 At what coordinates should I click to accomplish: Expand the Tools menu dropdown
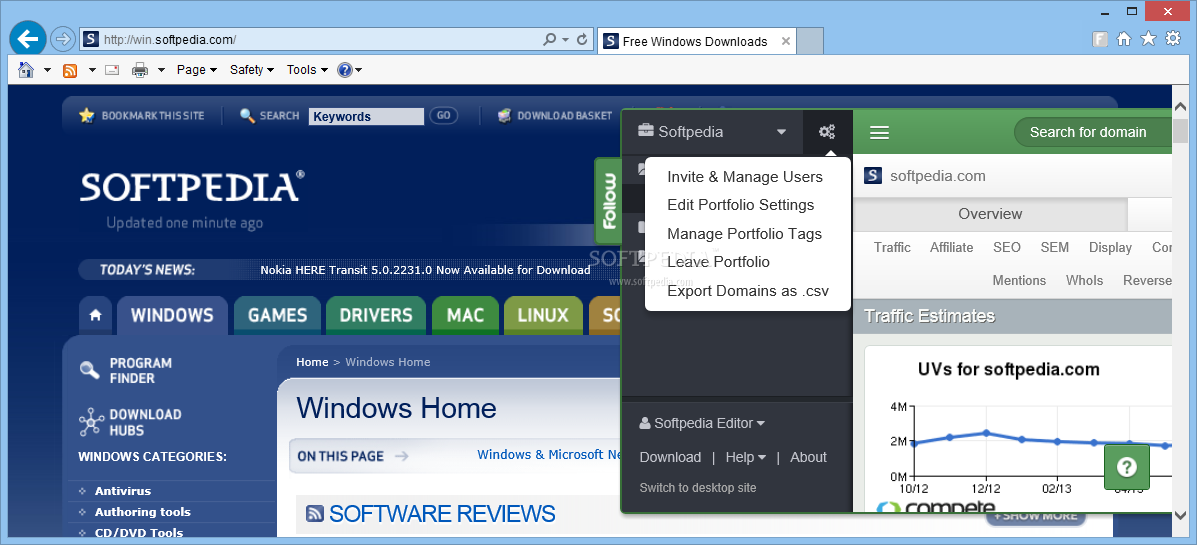308,69
